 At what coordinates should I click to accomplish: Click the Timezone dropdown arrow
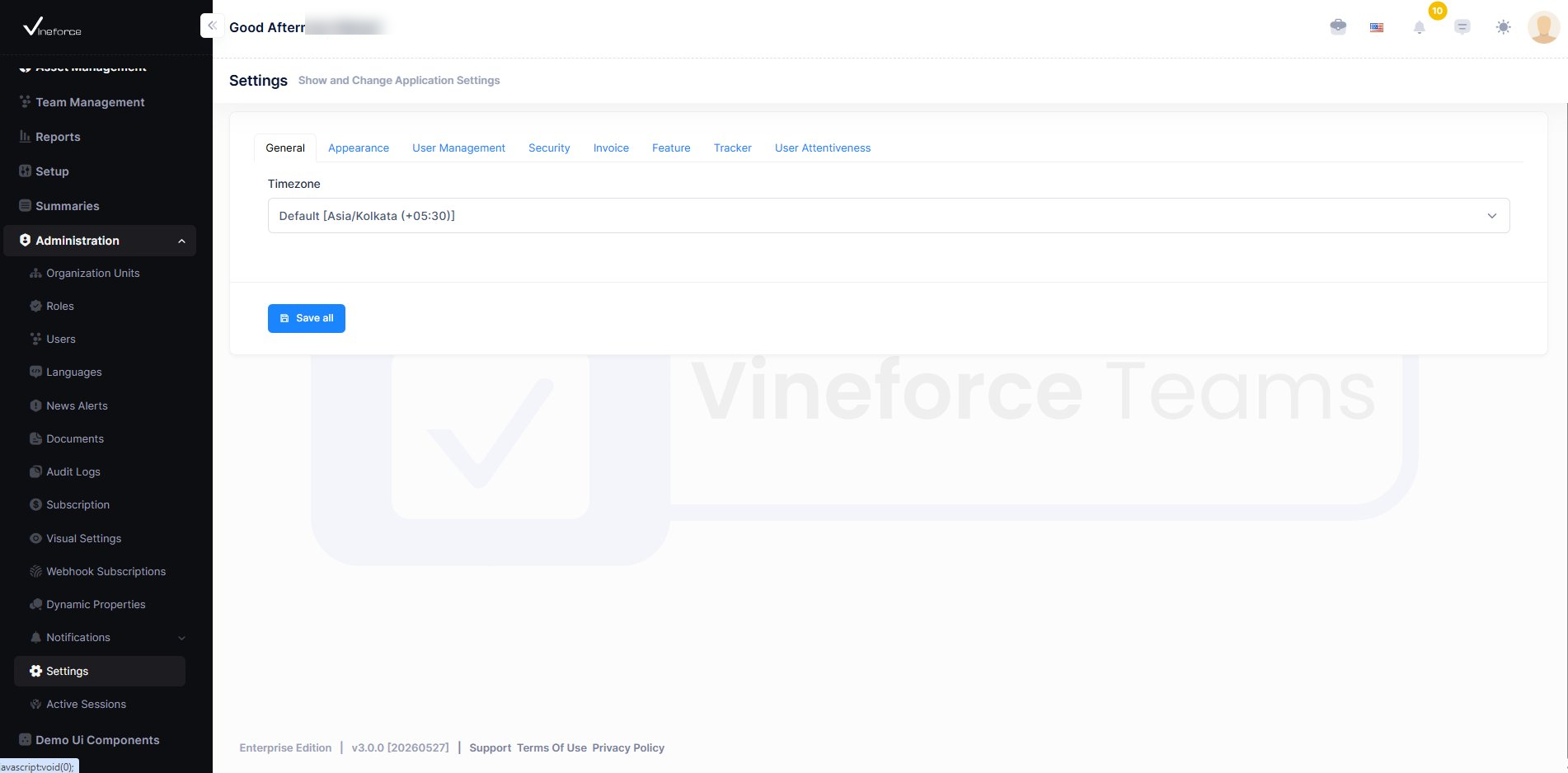tap(1491, 216)
